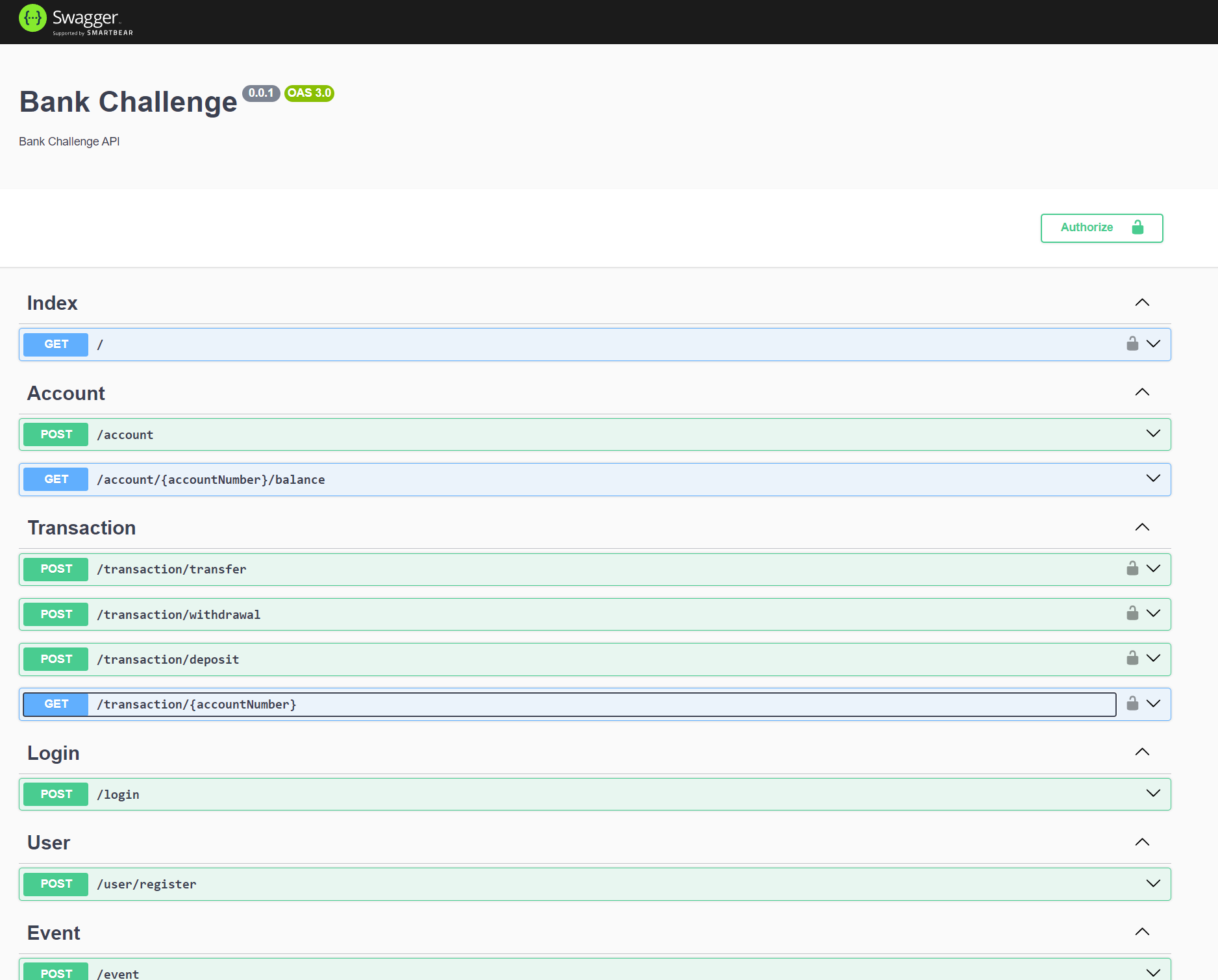Viewport: 1218px width, 980px height.
Task: Click the /event path text
Action: (x=118, y=974)
